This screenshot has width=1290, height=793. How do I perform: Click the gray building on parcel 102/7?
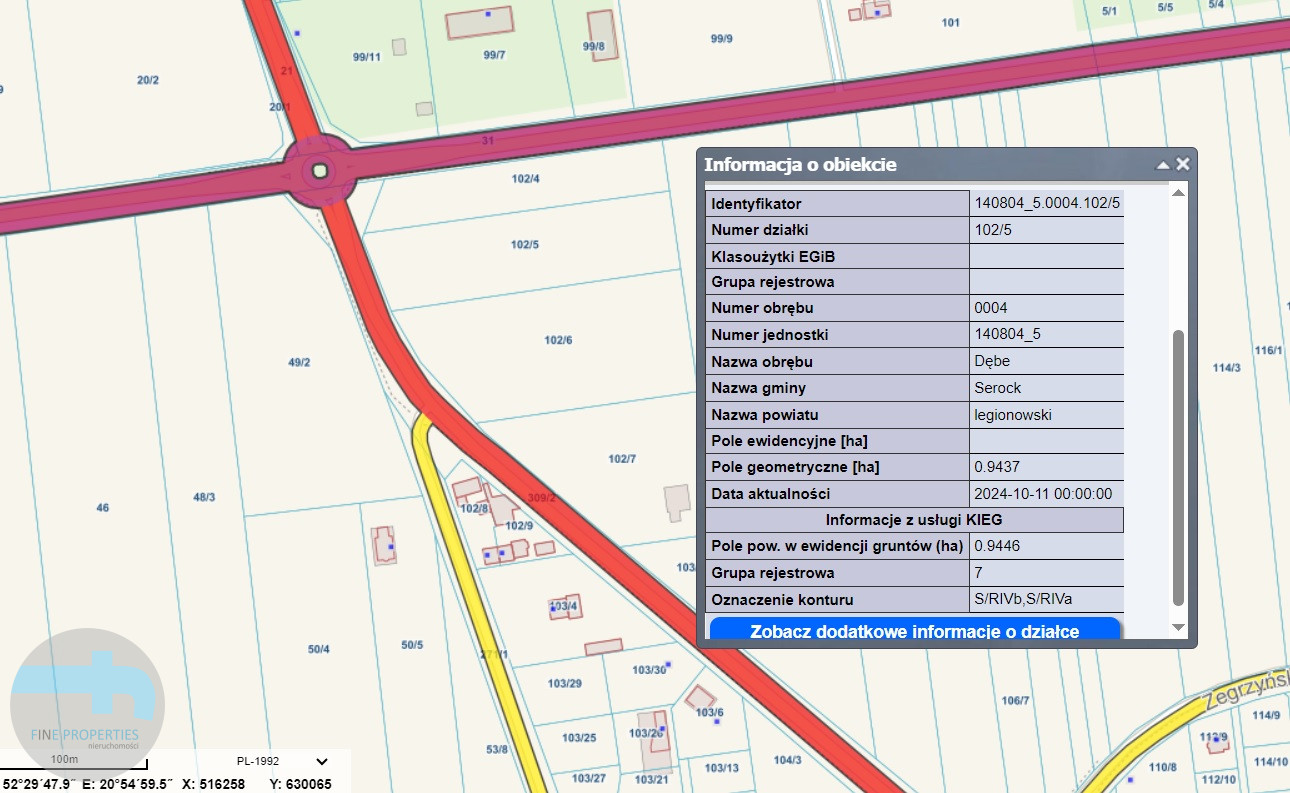click(x=677, y=500)
